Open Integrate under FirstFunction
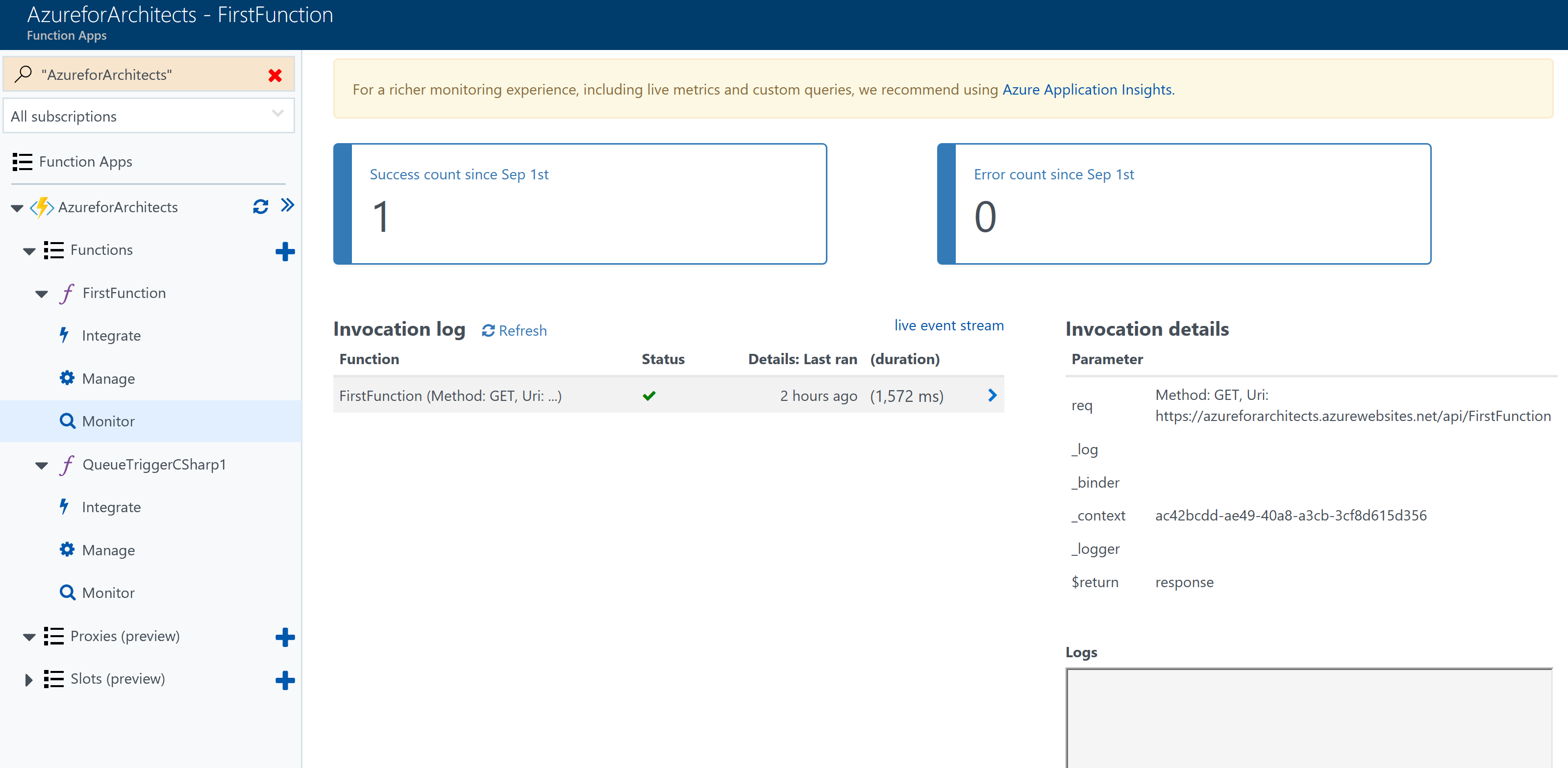Viewport: 1568px width, 768px height. 111,335
